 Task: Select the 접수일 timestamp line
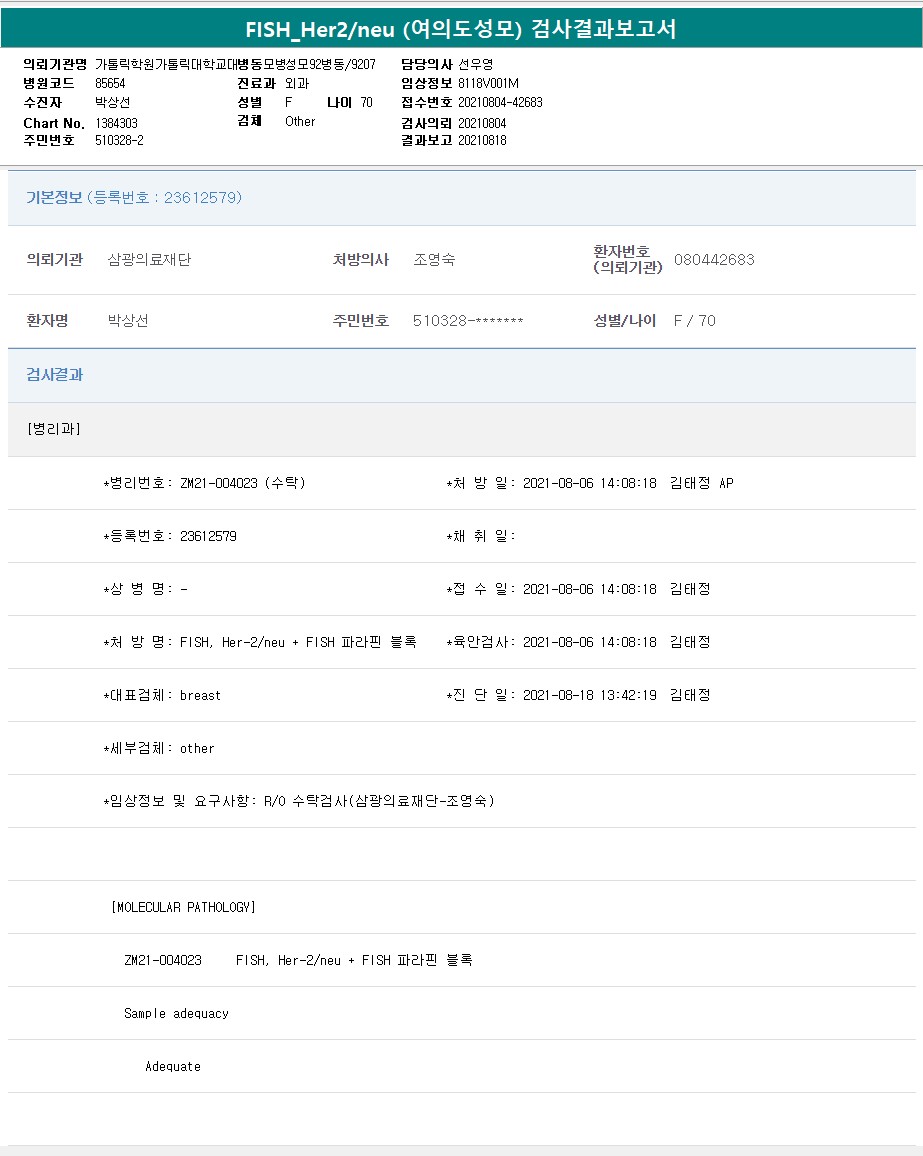pos(579,589)
